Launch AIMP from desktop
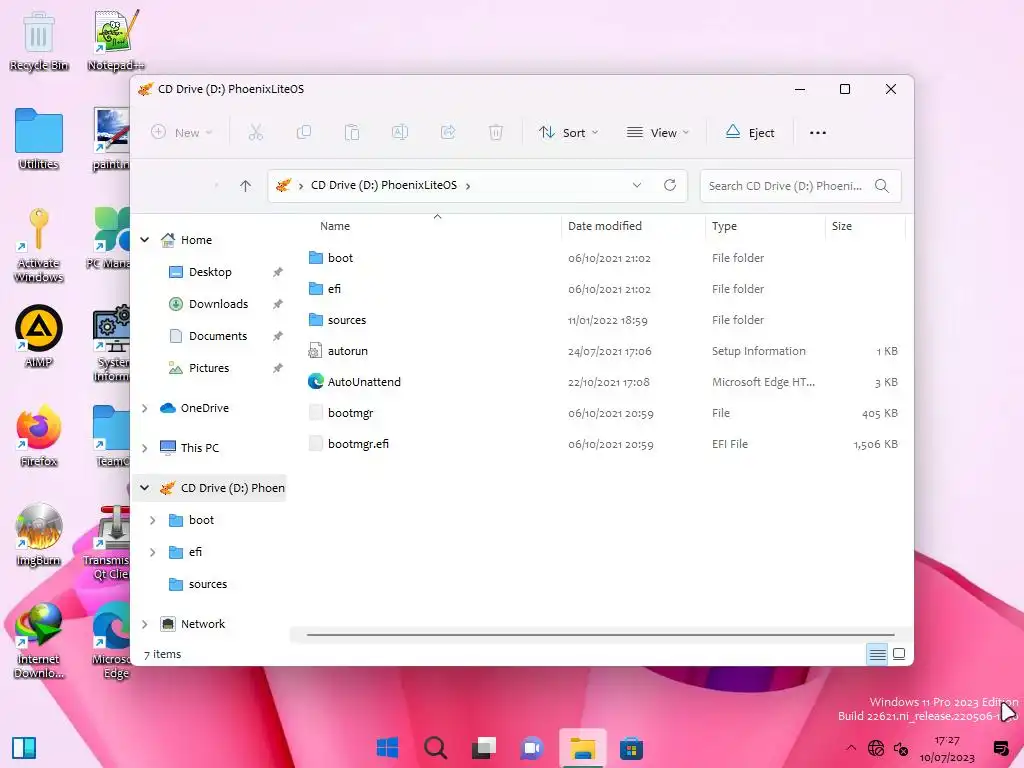Screen dimensions: 1024x768 click(39, 336)
